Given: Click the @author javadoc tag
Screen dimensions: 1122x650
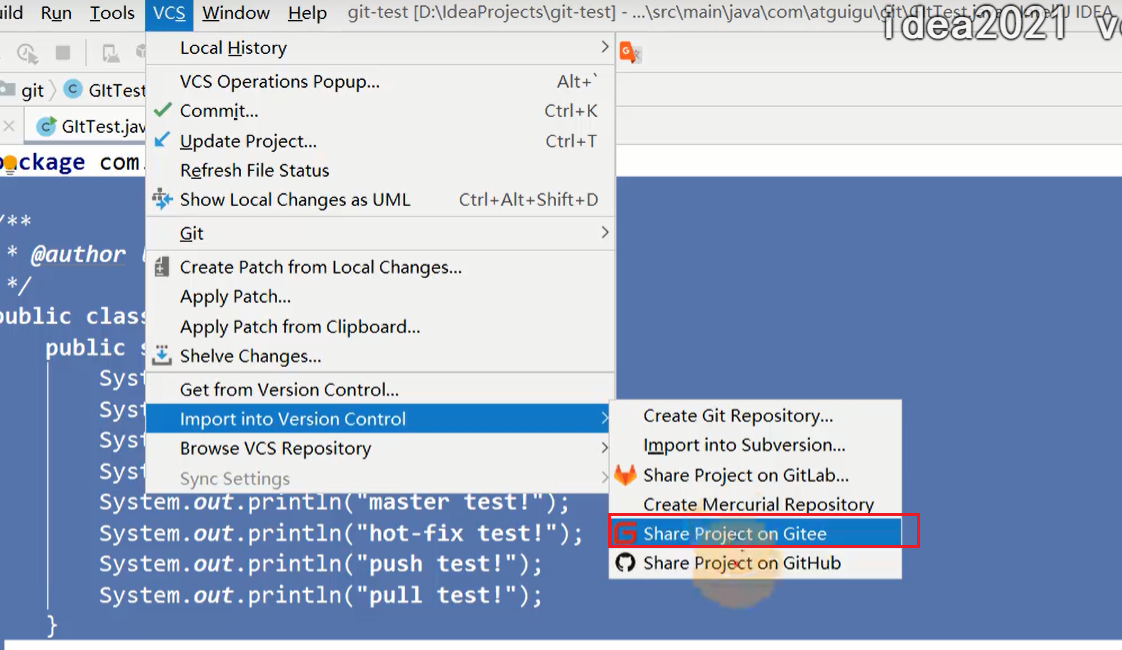Looking at the screenshot, I should pyautogui.click(x=78, y=254).
